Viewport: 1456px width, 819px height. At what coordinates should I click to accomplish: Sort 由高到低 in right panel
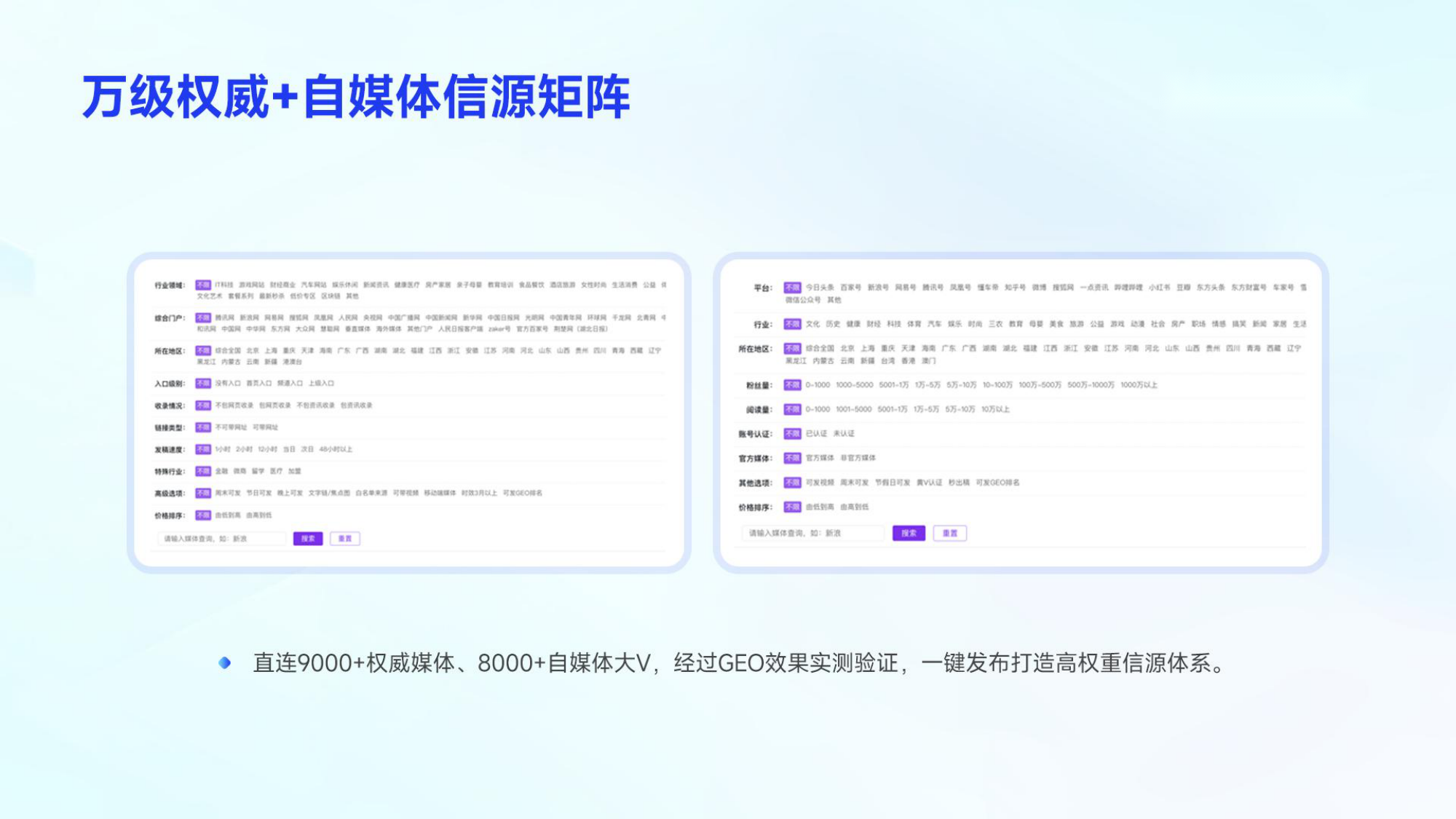tap(855, 507)
